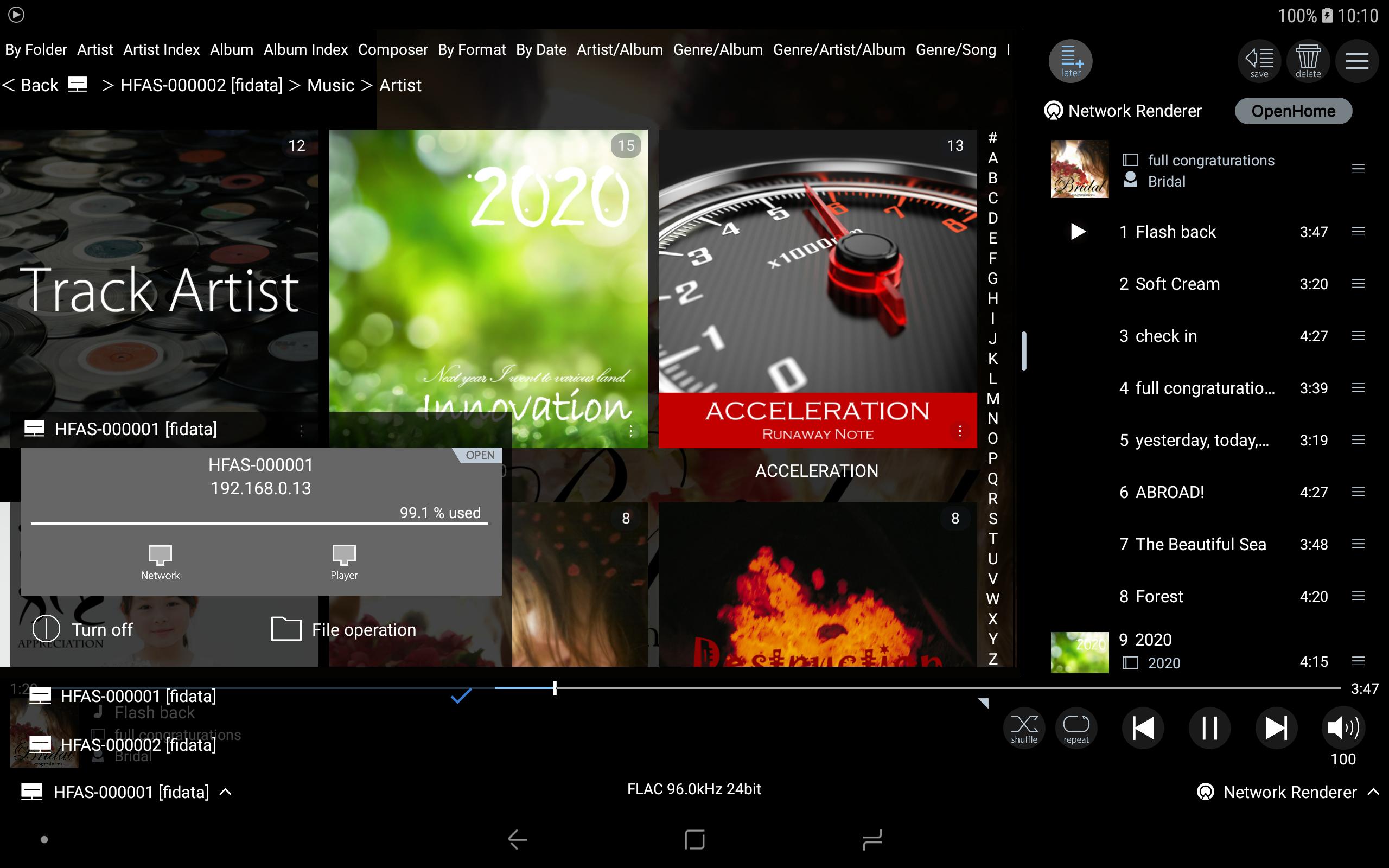
Task: Skip to the previous track
Action: [x=1143, y=729]
